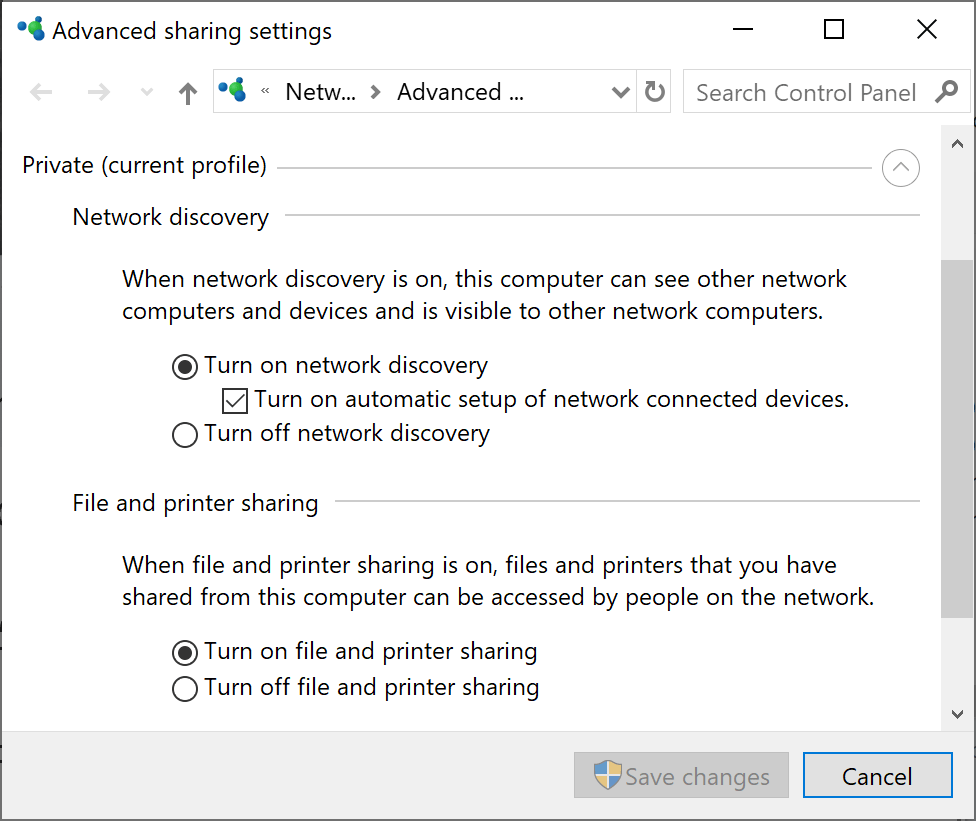The height and width of the screenshot is (821, 976).
Task: Click the Advanced breadcrumb item
Action: (458, 91)
